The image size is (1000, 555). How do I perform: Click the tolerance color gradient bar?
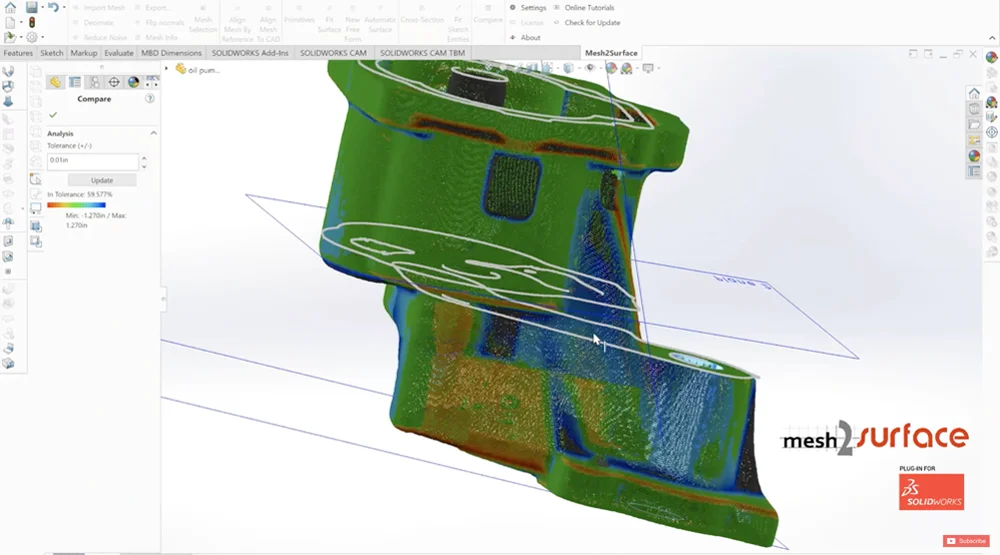tap(75, 204)
